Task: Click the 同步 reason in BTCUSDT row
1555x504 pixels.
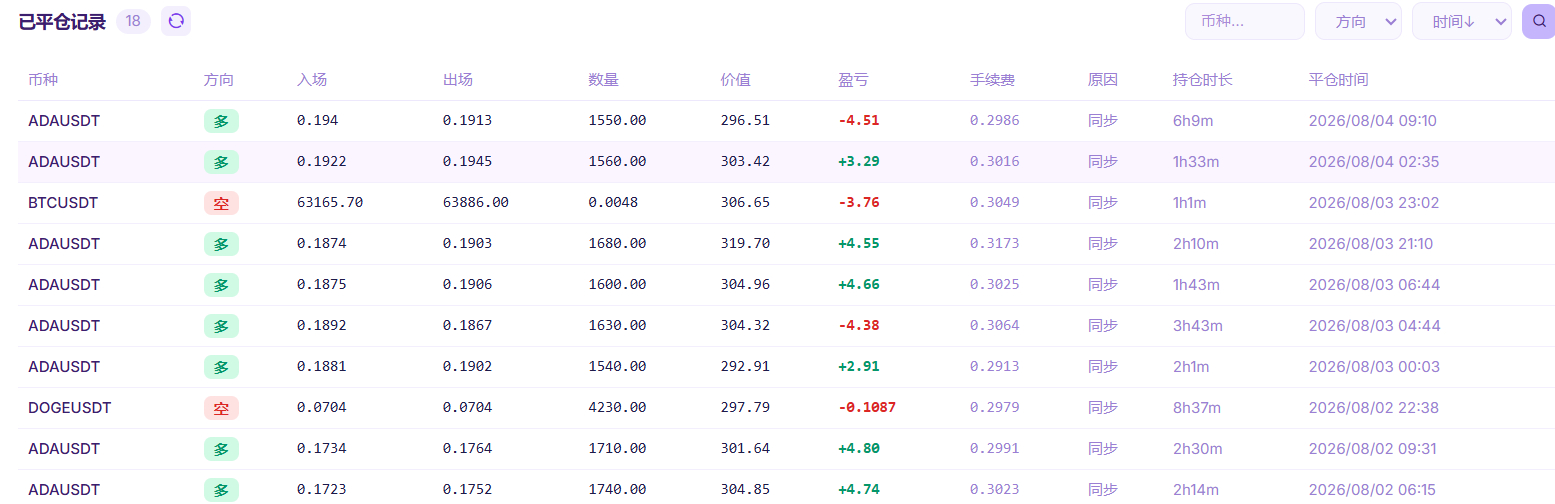Action: [1103, 203]
